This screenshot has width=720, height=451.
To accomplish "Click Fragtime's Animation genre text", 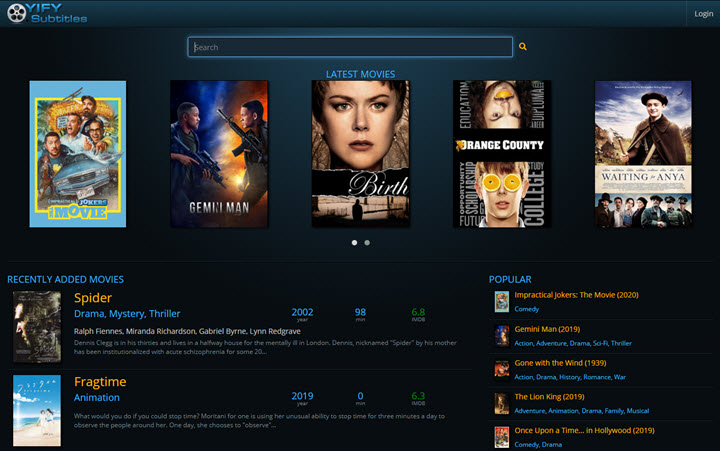I will pyautogui.click(x=97, y=398).
